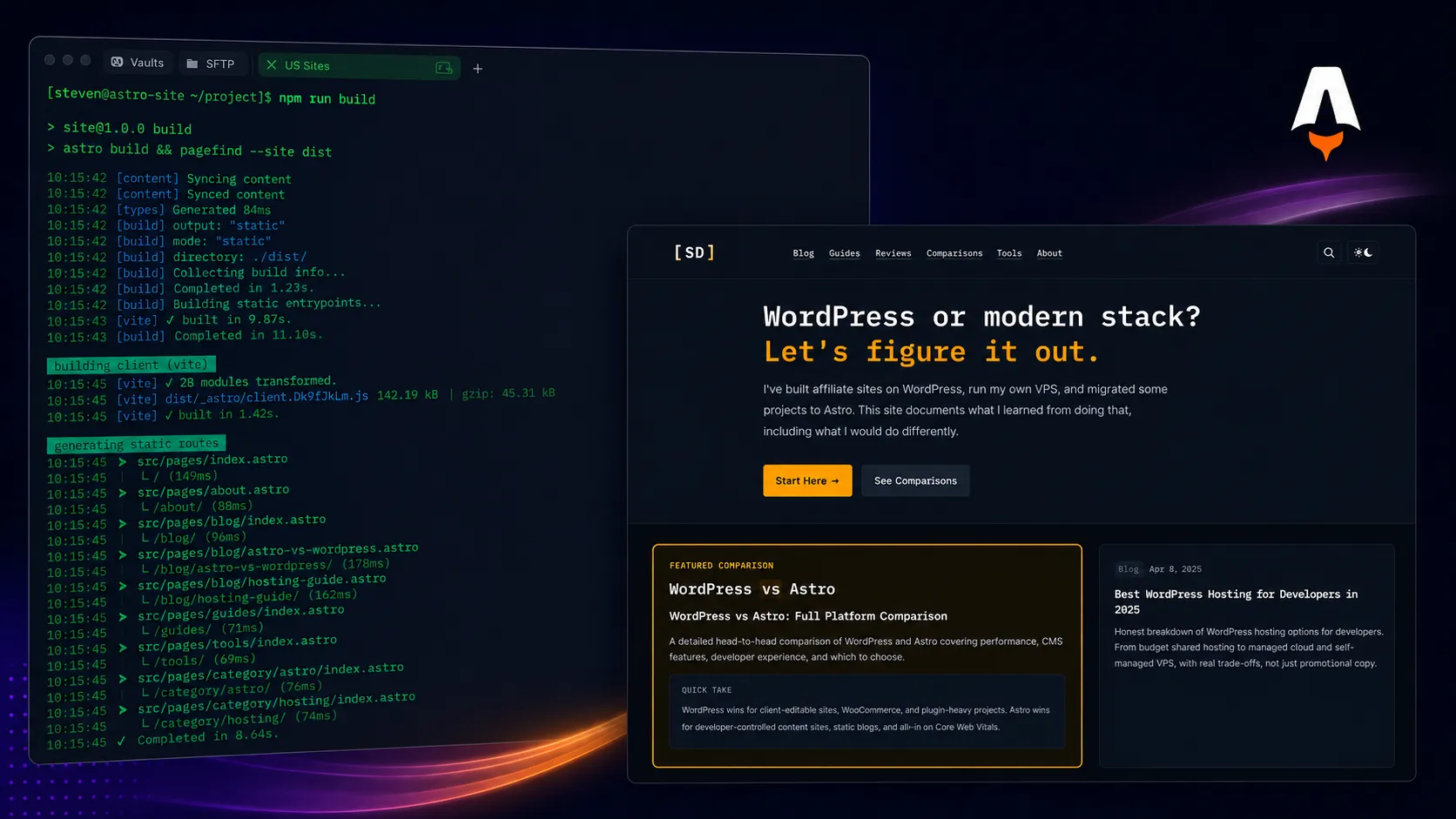Click the 'Apr 8, 2025' post date
1456x819 pixels.
[x=1175, y=569]
